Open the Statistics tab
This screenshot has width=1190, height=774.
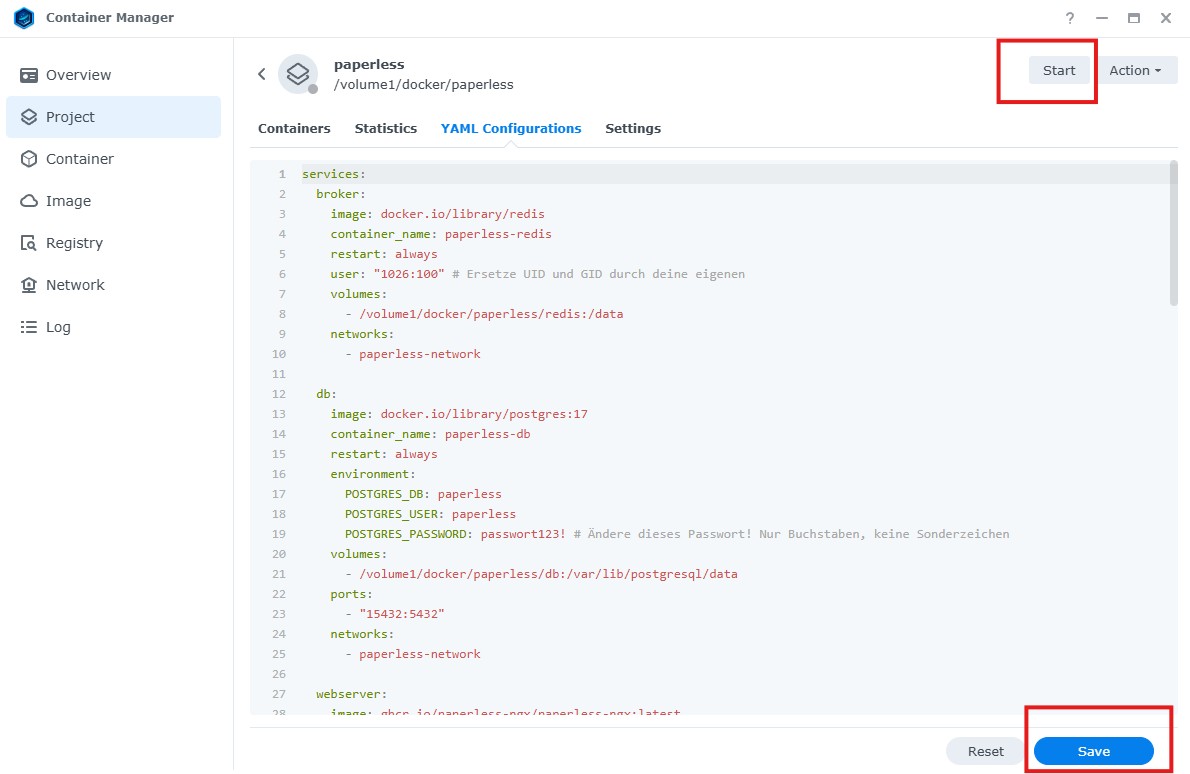[386, 128]
